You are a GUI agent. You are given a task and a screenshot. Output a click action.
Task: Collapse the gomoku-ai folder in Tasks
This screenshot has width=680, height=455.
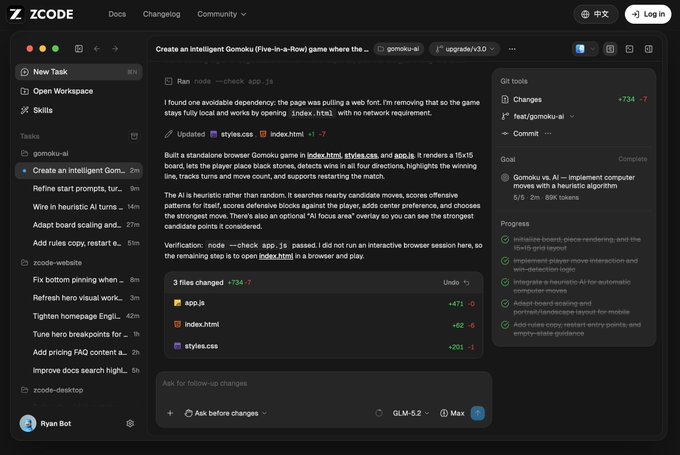tap(45, 153)
